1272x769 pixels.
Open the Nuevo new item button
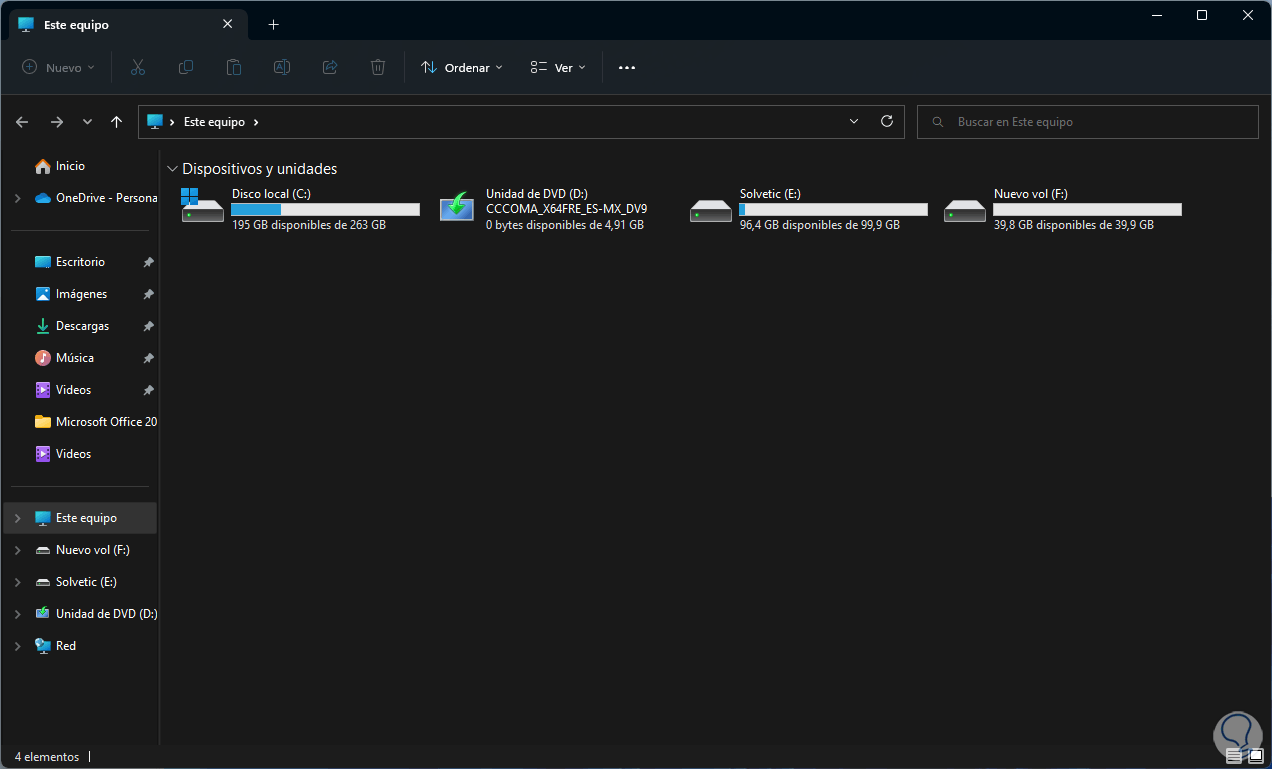coord(58,67)
